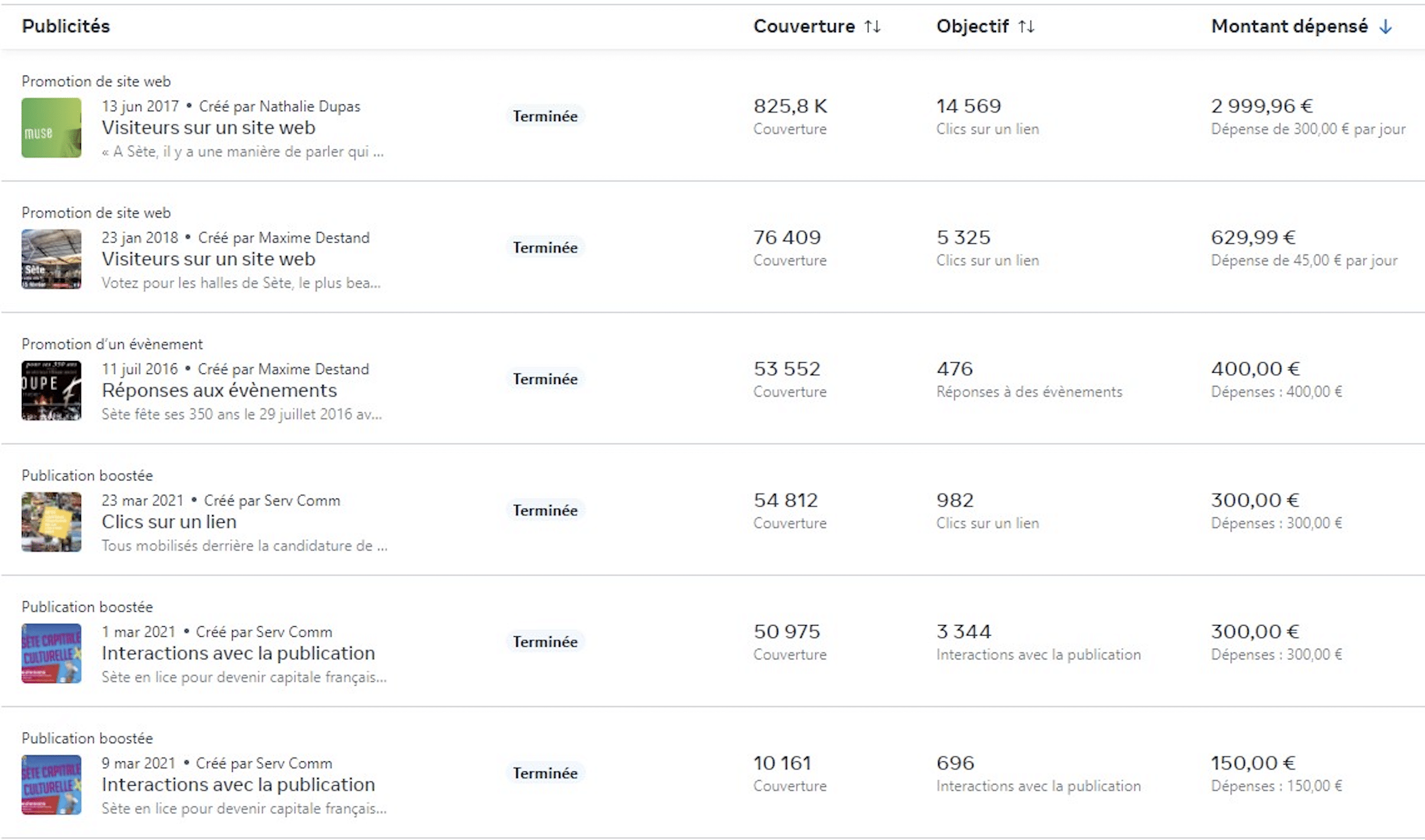Image resolution: width=1425 pixels, height=840 pixels.
Task: Click the 825,8 K couverture value
Action: 790,106
